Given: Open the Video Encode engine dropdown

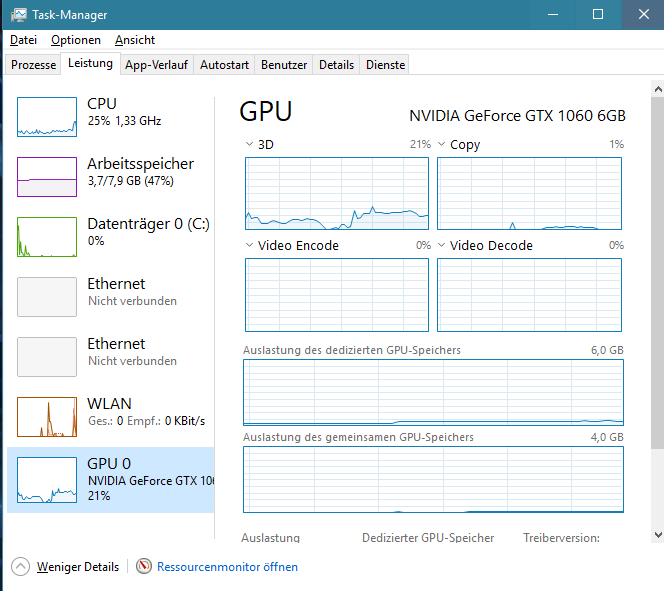Looking at the screenshot, I should (249, 245).
